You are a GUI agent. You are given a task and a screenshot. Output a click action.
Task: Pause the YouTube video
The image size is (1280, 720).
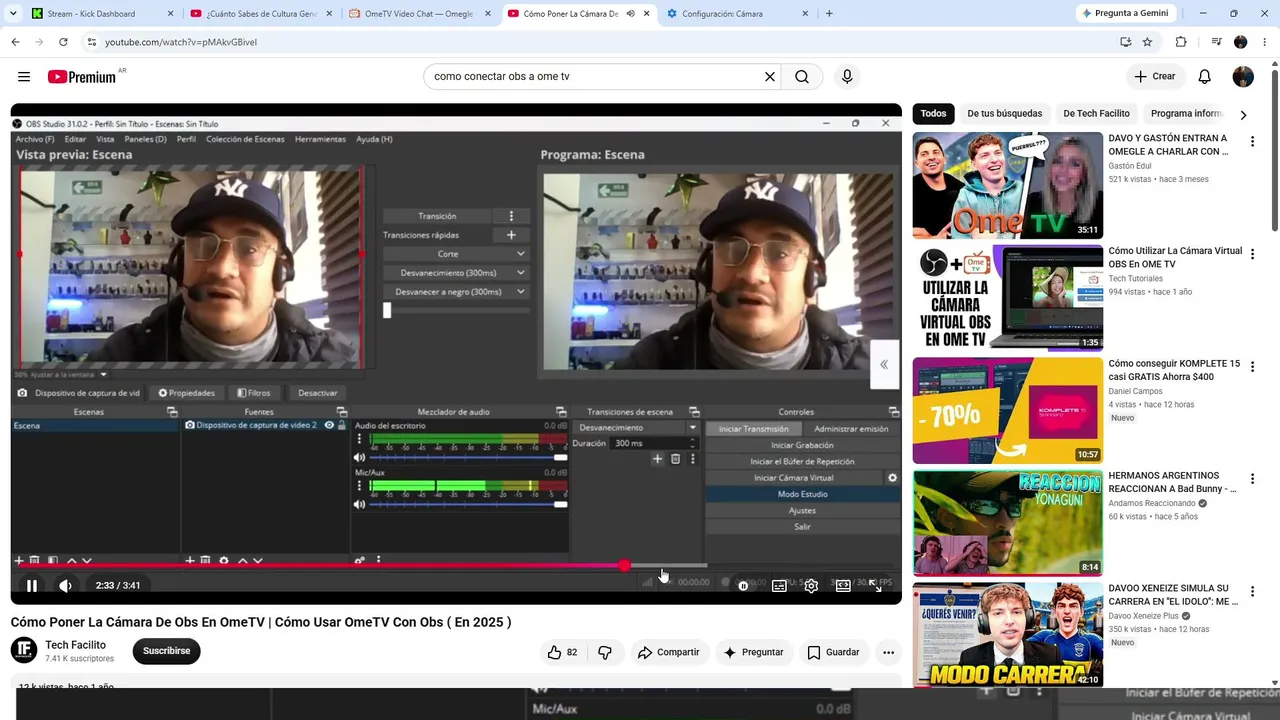(x=32, y=586)
